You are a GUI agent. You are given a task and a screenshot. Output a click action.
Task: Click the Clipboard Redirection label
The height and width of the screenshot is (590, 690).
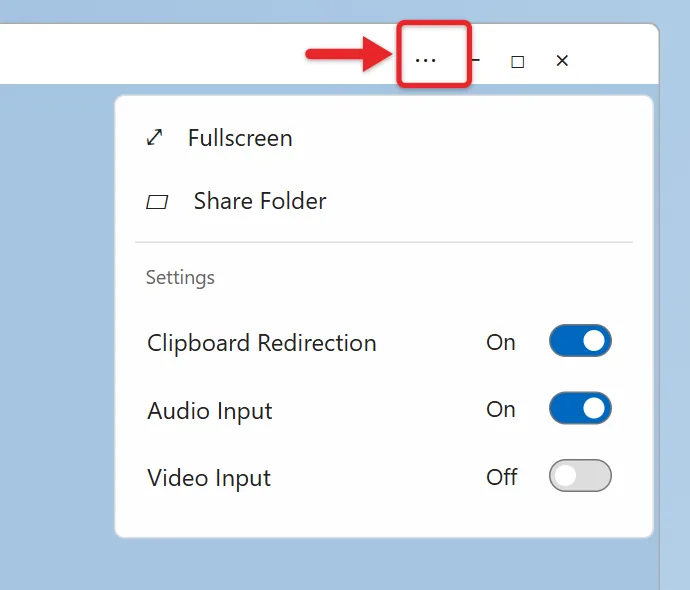(x=262, y=343)
